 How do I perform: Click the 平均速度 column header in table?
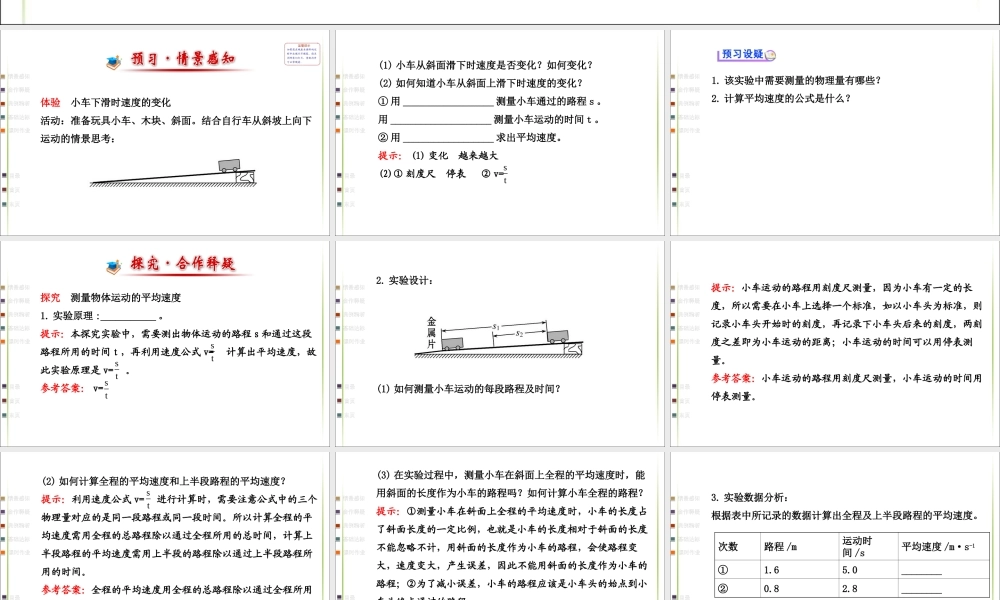point(937,547)
